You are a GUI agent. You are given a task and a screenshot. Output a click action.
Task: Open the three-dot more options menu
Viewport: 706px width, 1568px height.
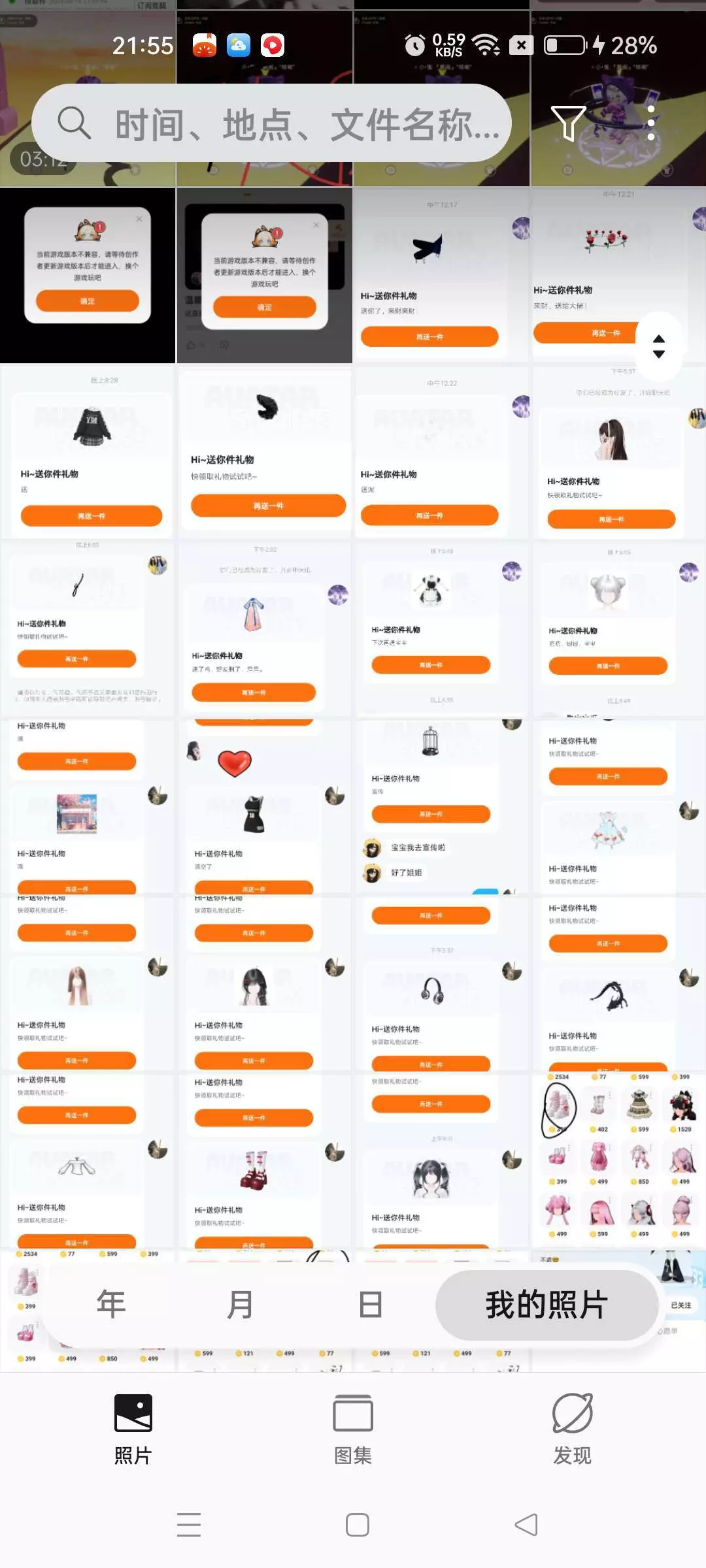coord(651,123)
